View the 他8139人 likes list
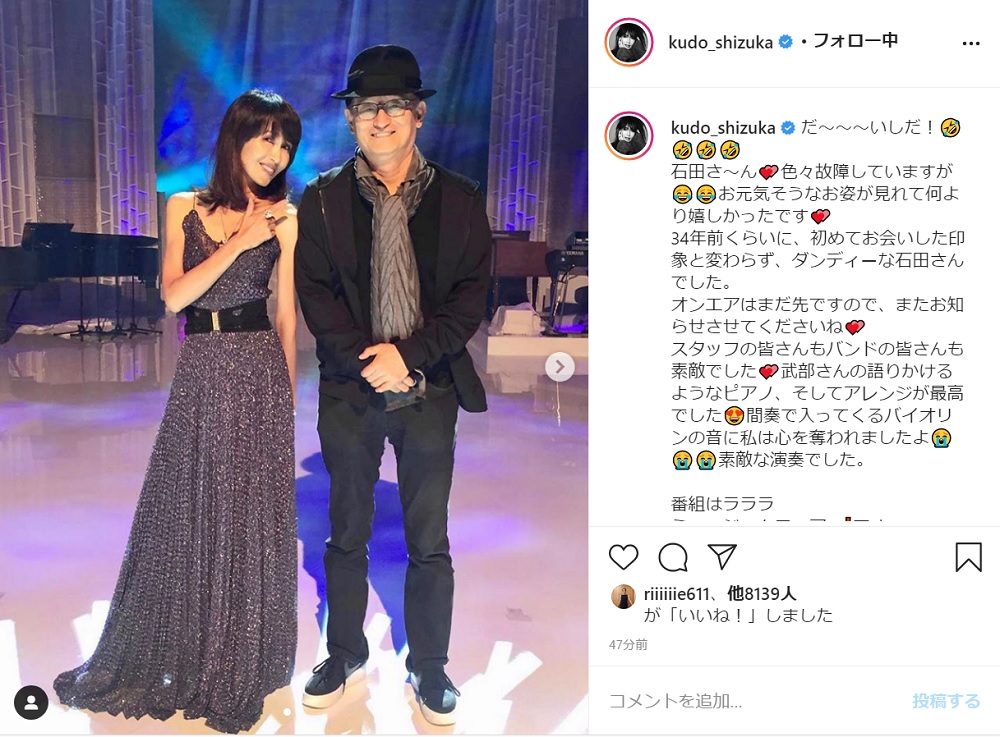The image size is (1000, 737). (x=761, y=594)
